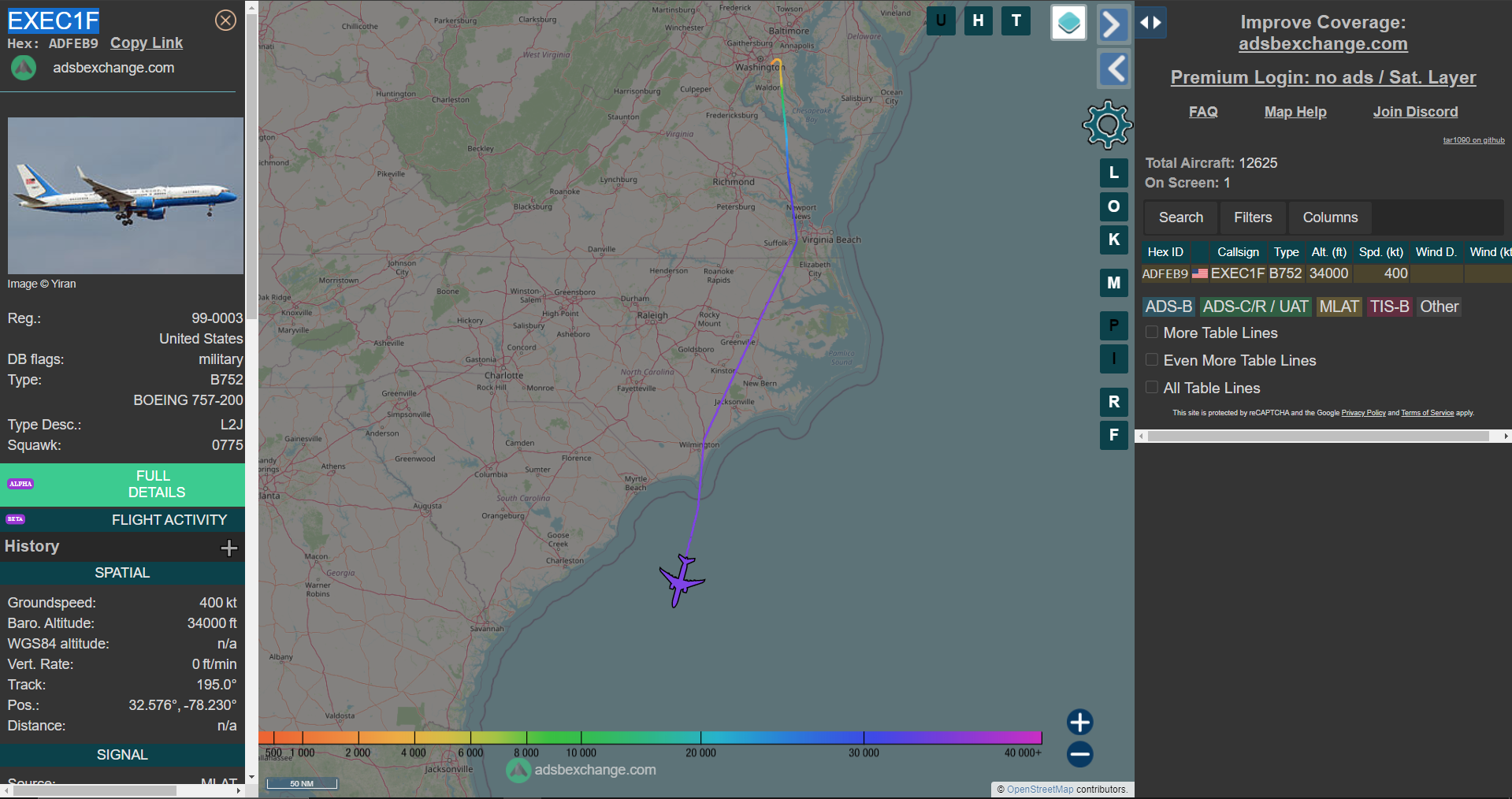Zoom out with the minus button
This screenshot has width=1512, height=799.
(x=1080, y=754)
